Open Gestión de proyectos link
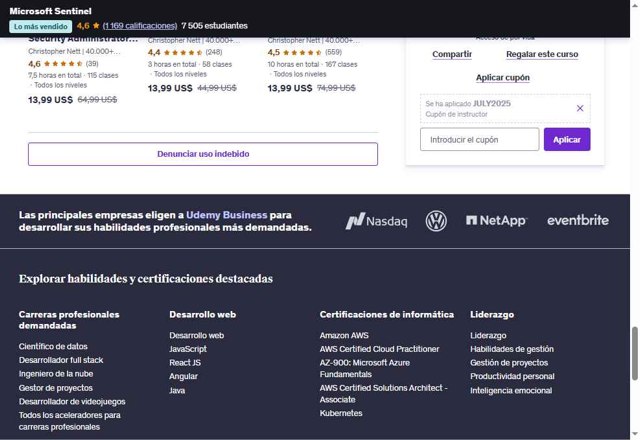Viewport: 640px width, 440px height. (509, 363)
